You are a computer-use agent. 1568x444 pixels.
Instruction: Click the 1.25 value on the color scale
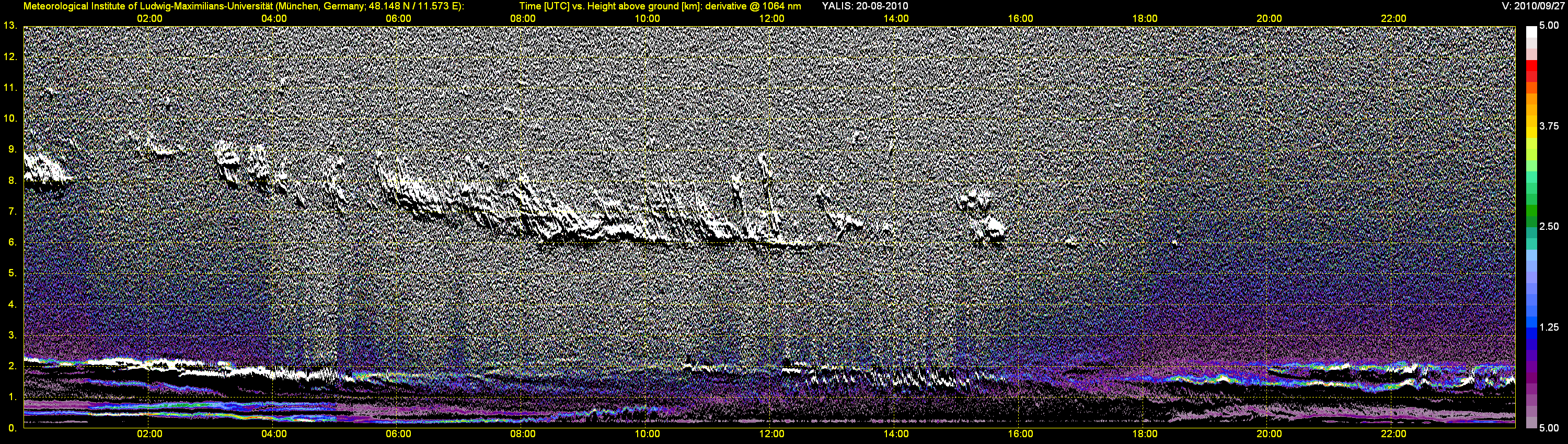click(1549, 327)
